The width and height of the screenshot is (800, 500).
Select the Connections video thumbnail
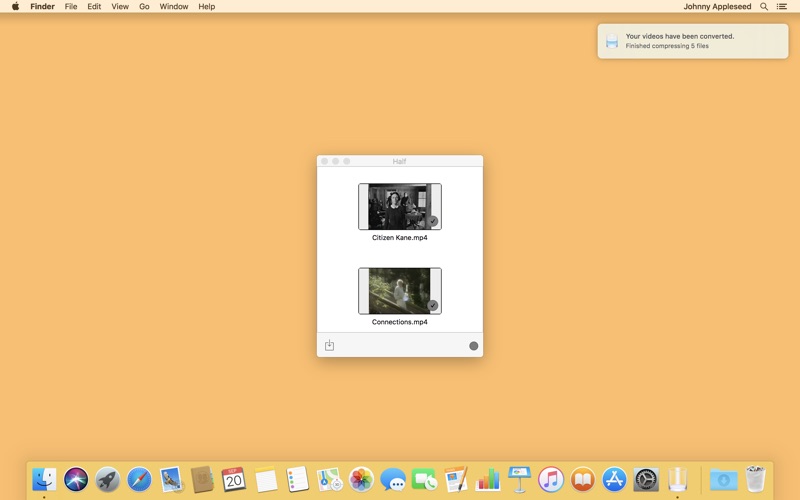[400, 291]
